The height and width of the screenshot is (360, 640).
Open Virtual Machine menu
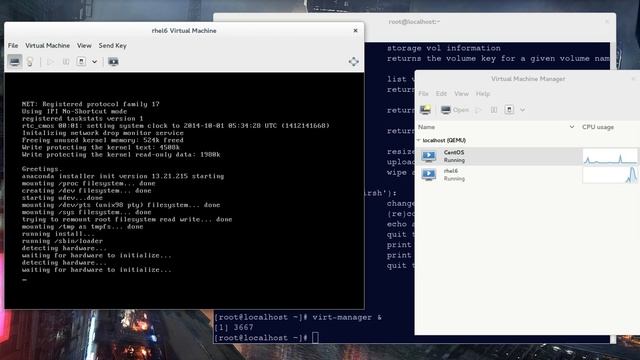point(47,45)
